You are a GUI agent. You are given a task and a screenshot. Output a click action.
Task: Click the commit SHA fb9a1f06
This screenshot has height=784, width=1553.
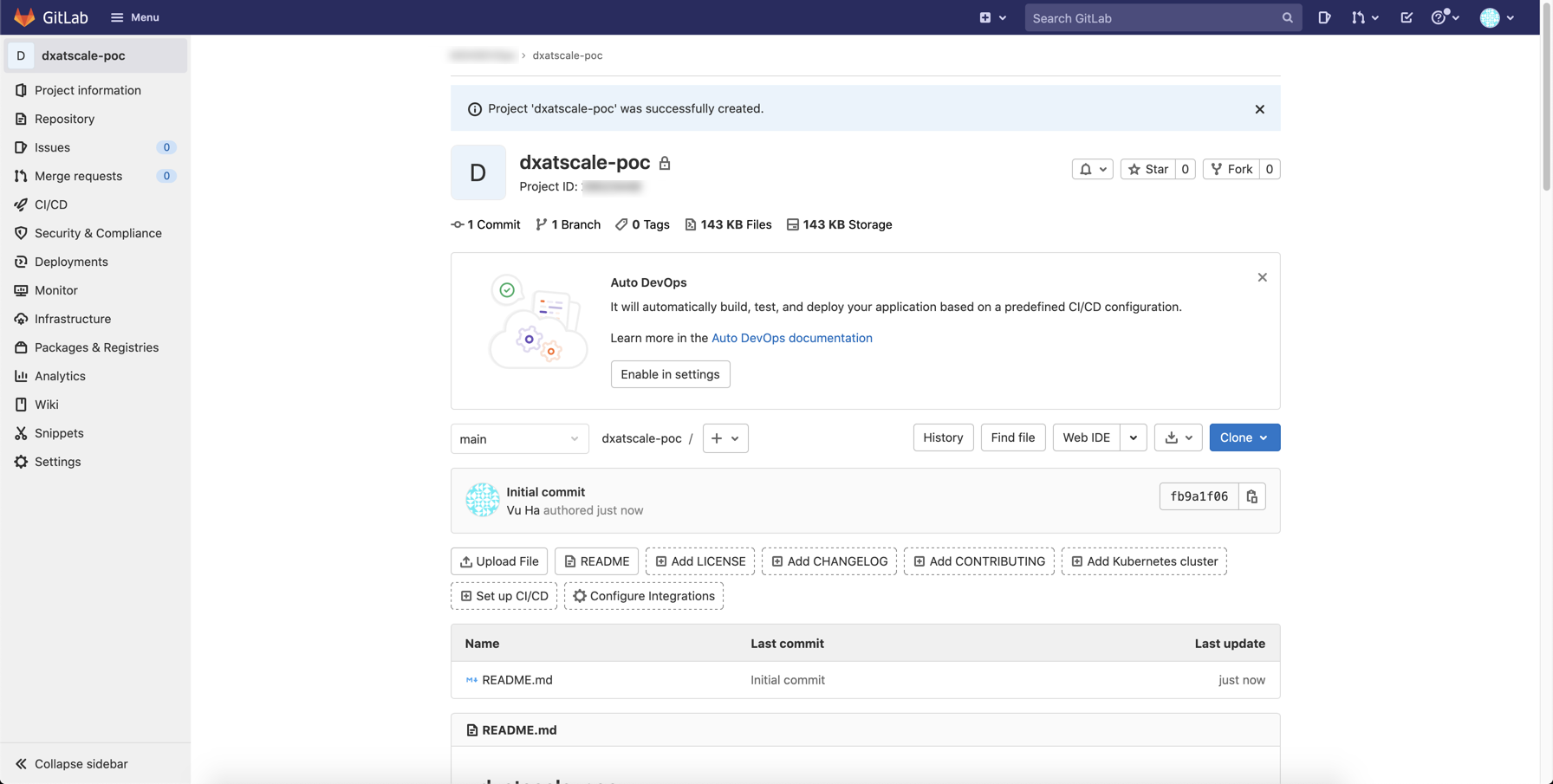(1199, 496)
